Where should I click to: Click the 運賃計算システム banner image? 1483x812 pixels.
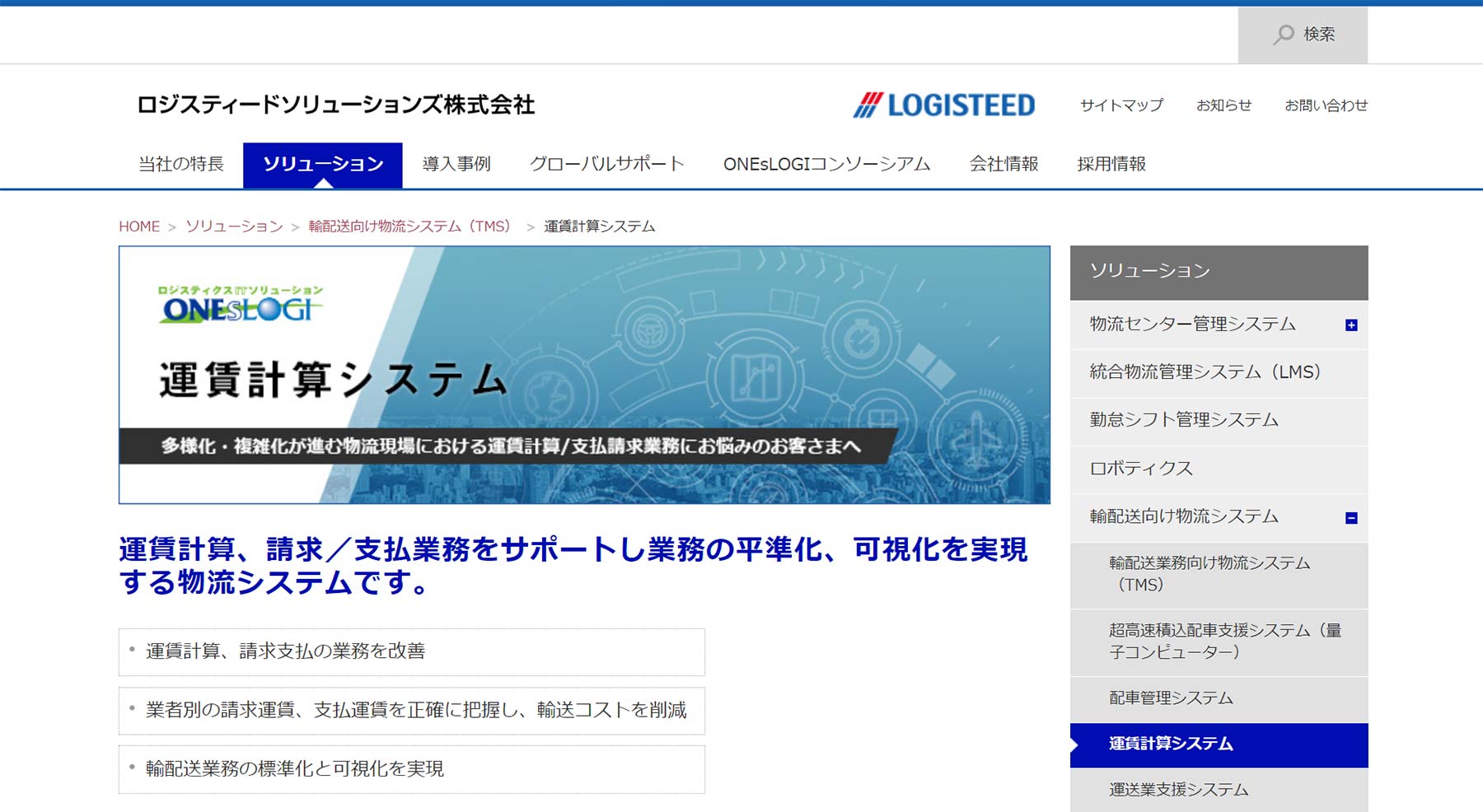tap(584, 375)
